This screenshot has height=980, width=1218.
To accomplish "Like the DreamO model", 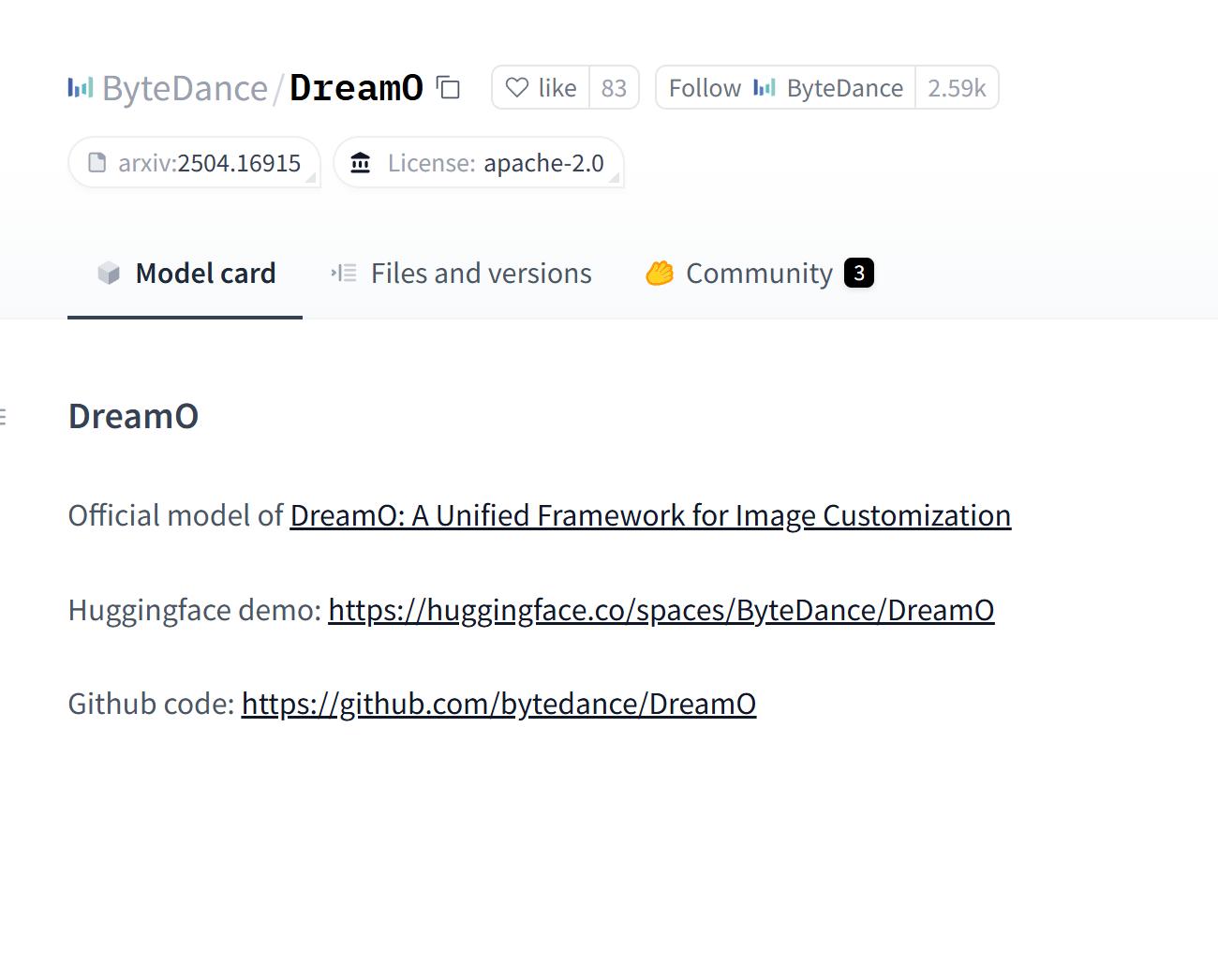I will [541, 88].
